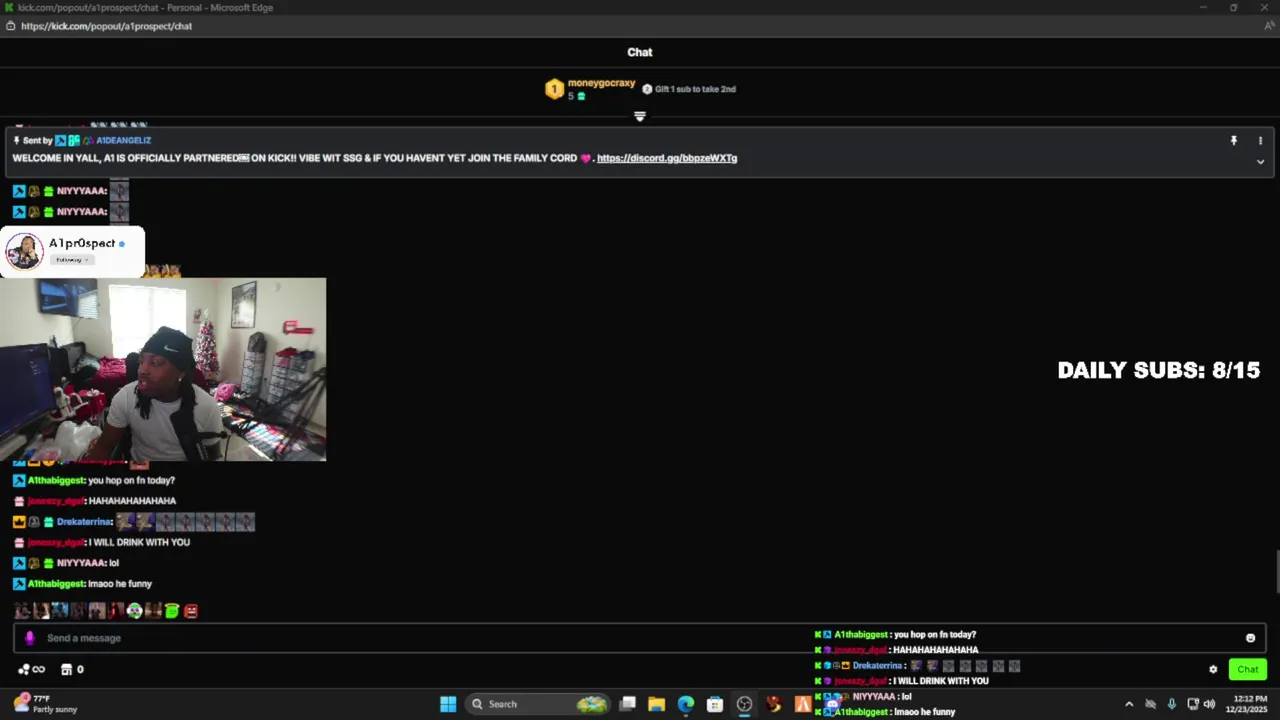Open Task View on the taskbar

tap(627, 704)
